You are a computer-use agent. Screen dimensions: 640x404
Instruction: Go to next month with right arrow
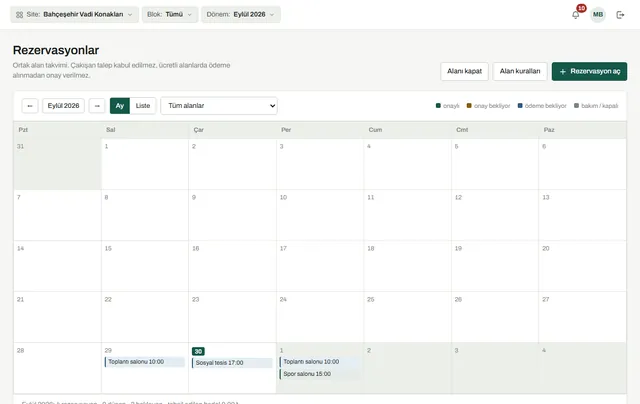pyautogui.click(x=97, y=106)
